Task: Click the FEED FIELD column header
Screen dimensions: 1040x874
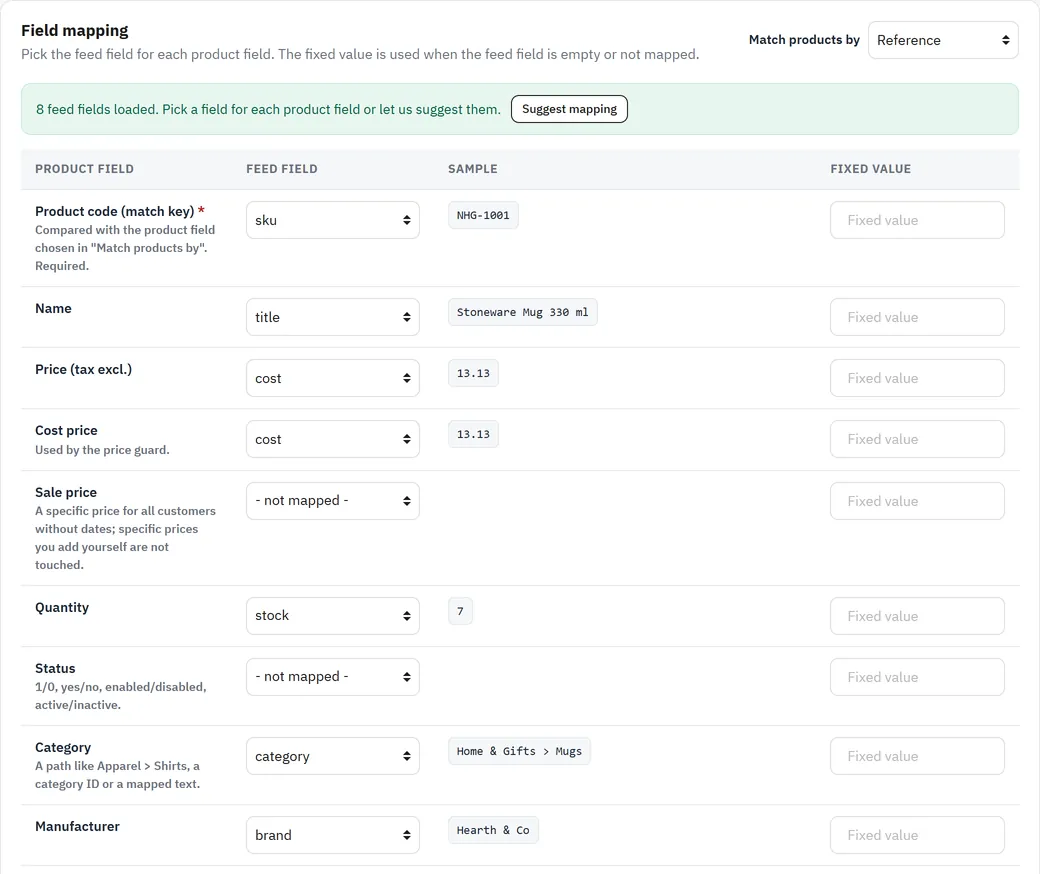Action: pos(282,169)
